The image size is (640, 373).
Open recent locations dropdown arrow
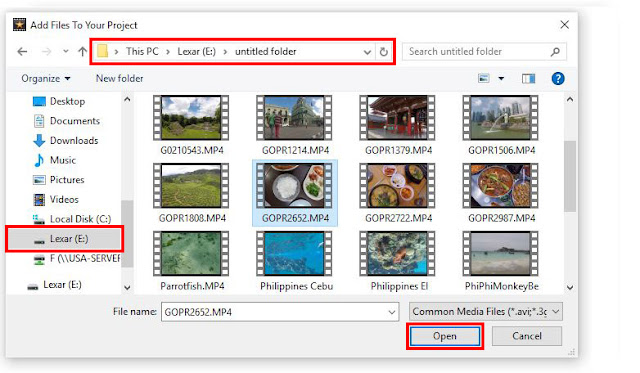click(x=66, y=51)
